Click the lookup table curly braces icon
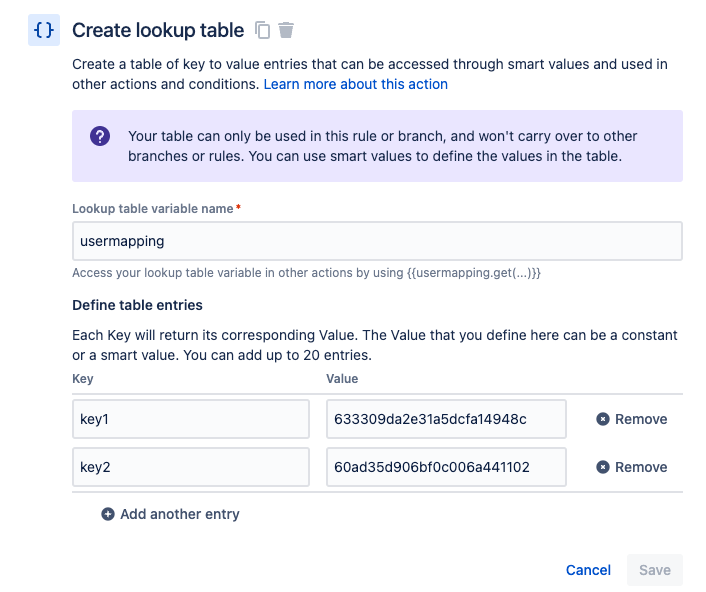 44,31
